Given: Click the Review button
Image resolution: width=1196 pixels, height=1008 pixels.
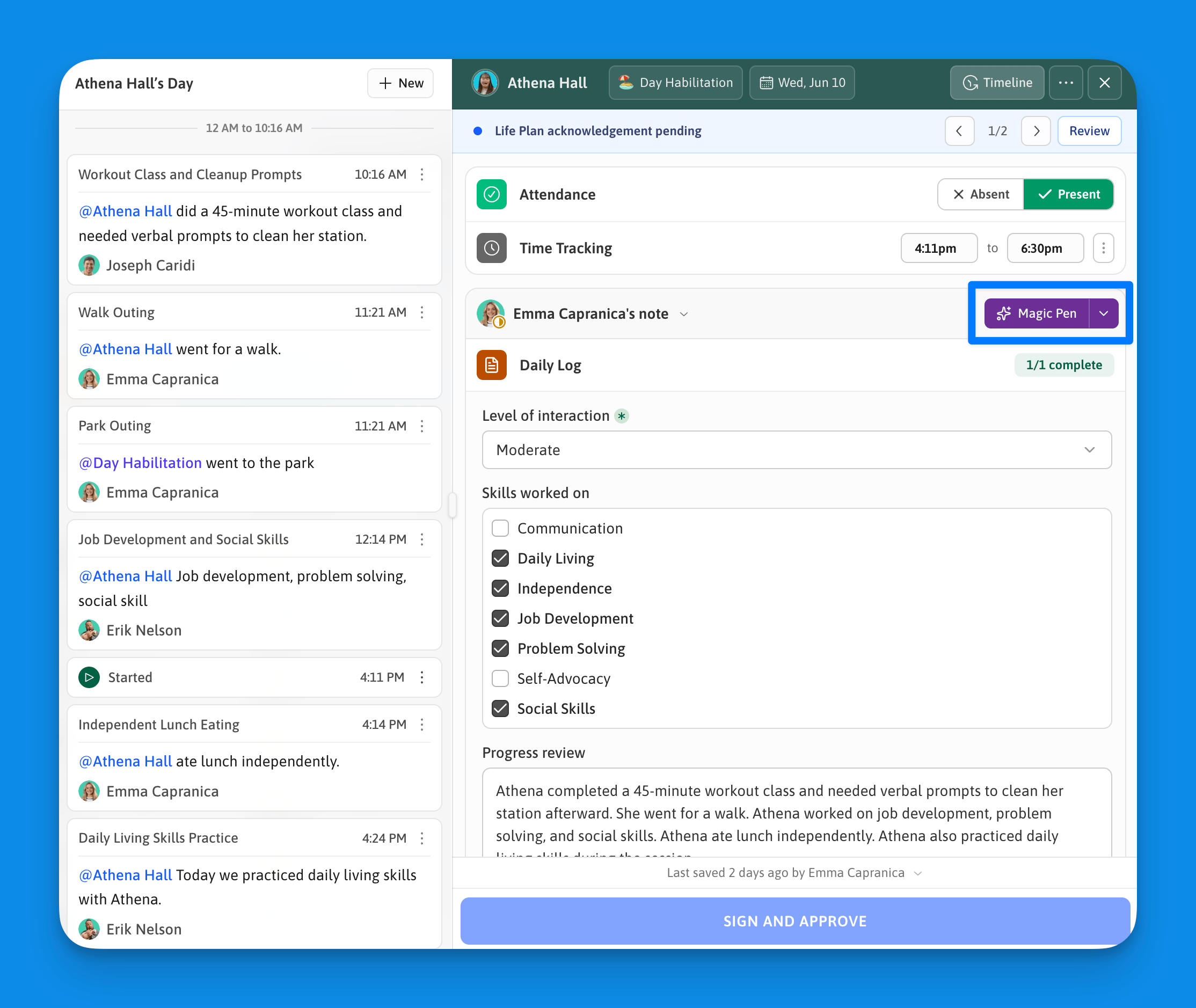Looking at the screenshot, I should coord(1089,131).
